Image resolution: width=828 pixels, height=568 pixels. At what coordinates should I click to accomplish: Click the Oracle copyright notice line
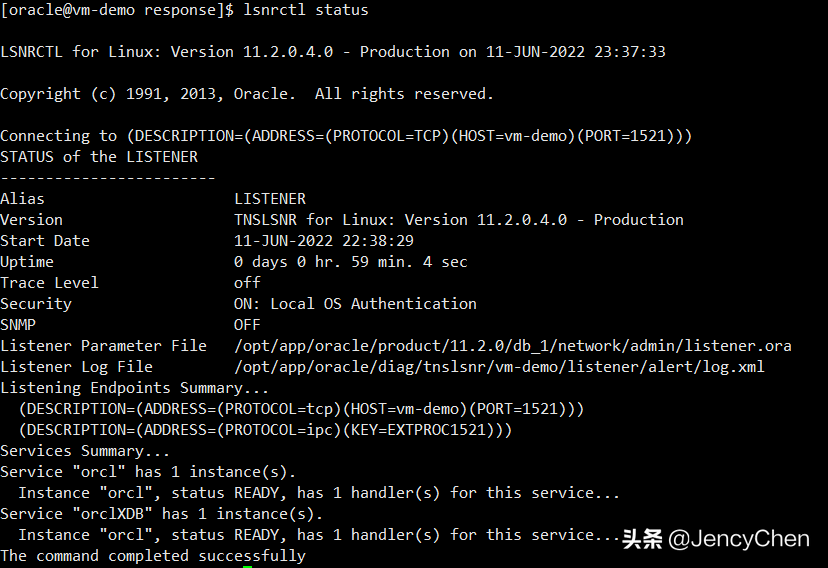[247, 94]
